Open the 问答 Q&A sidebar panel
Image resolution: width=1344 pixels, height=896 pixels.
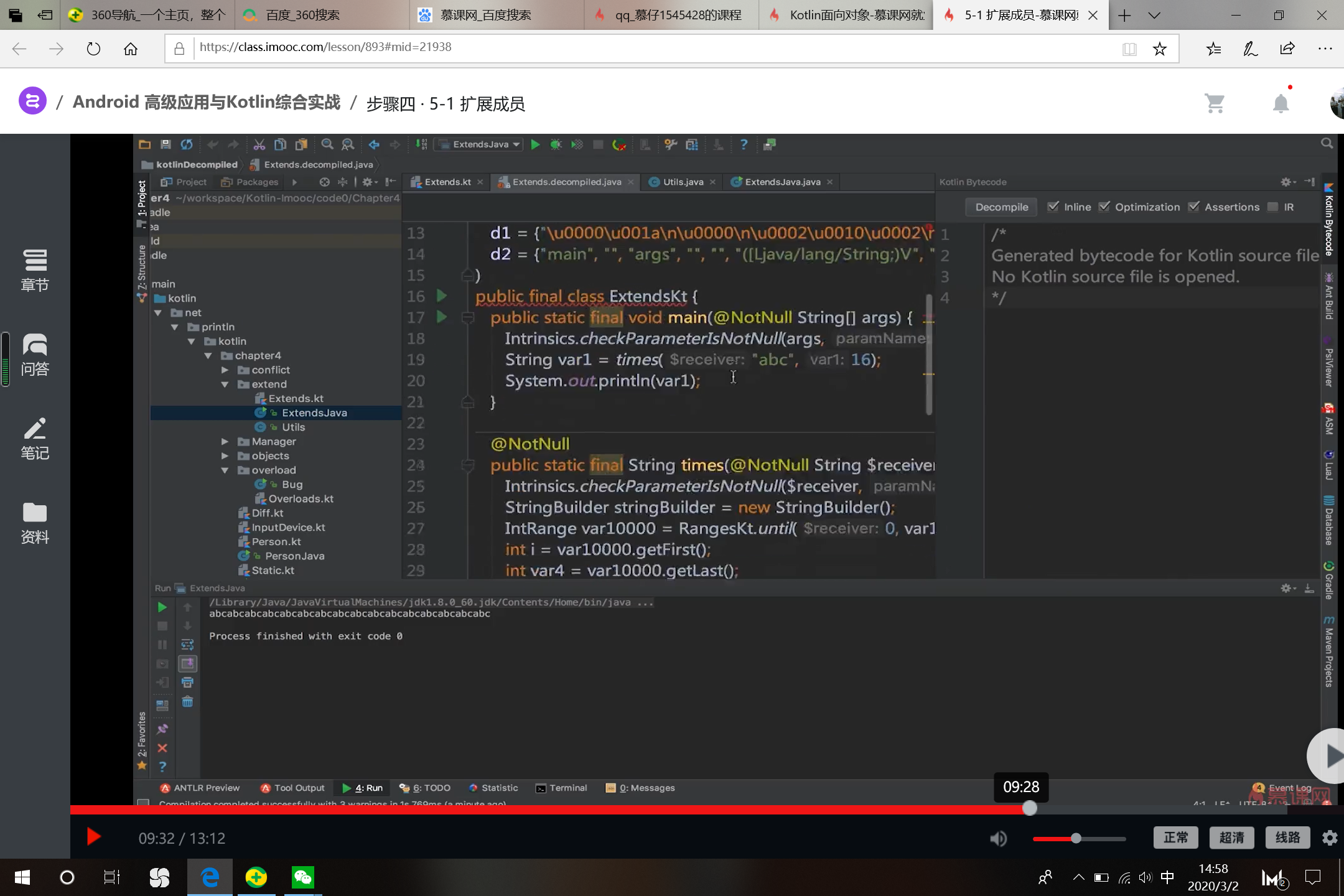coord(35,355)
